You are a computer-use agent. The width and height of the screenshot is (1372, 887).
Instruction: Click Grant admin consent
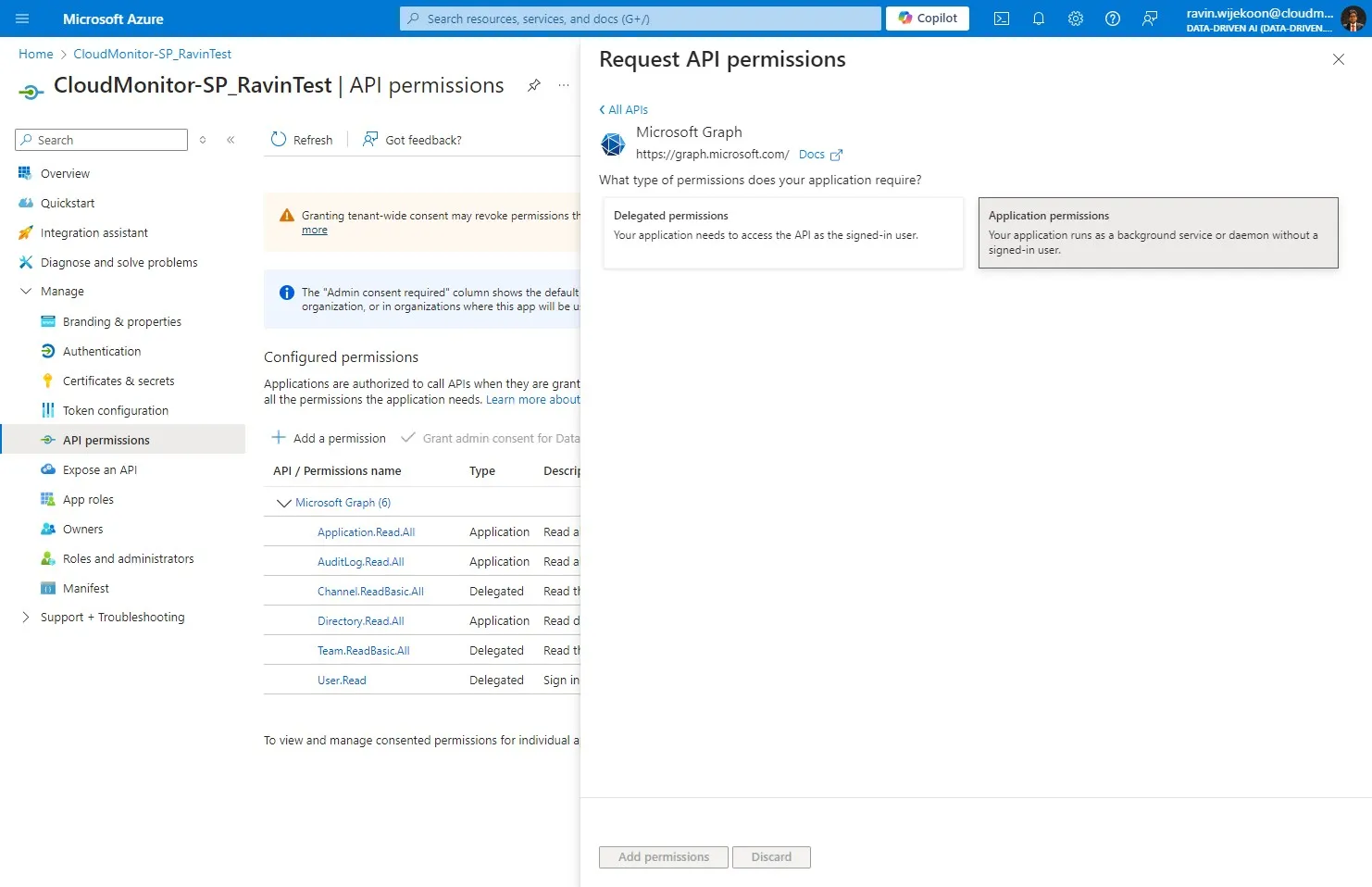pos(490,438)
